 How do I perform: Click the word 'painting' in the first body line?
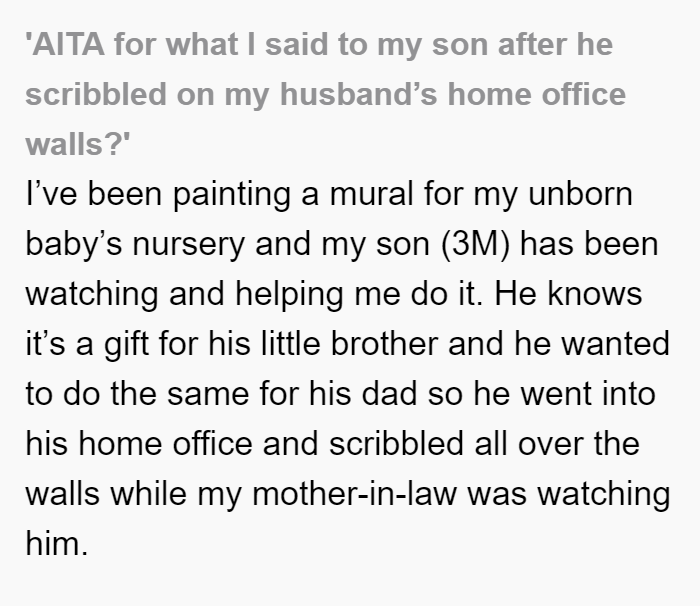232,196
